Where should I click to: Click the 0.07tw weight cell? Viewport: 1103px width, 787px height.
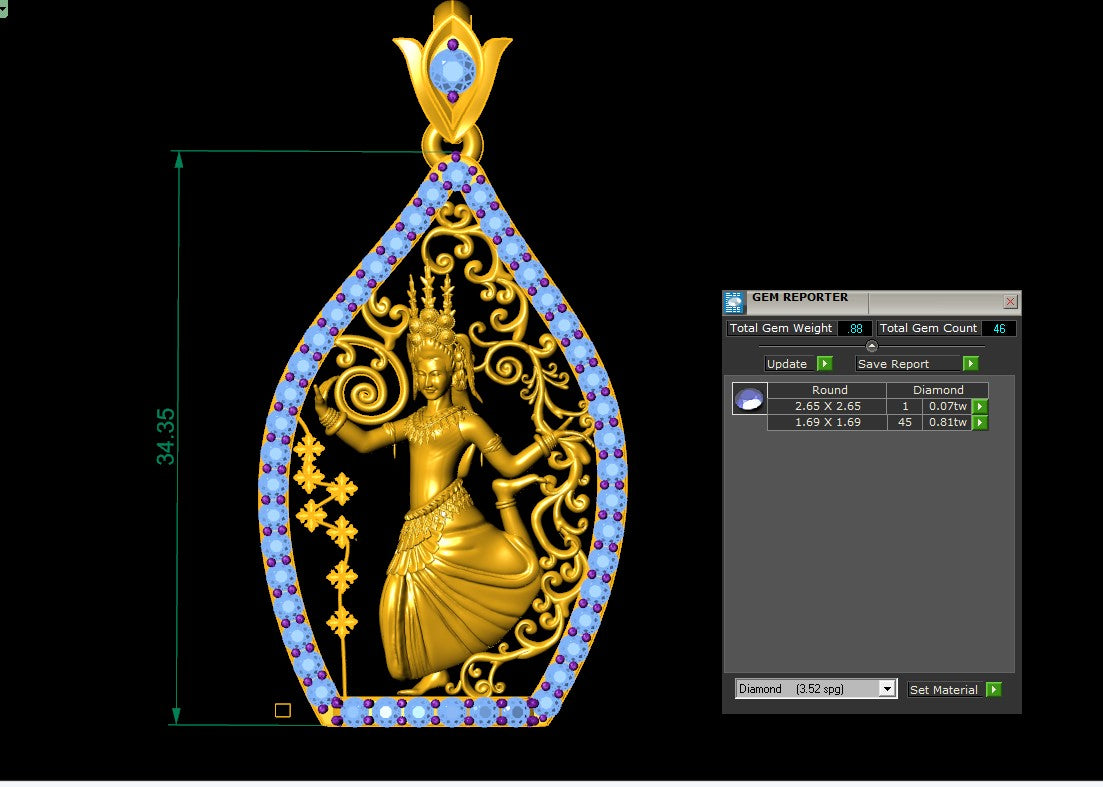point(947,407)
